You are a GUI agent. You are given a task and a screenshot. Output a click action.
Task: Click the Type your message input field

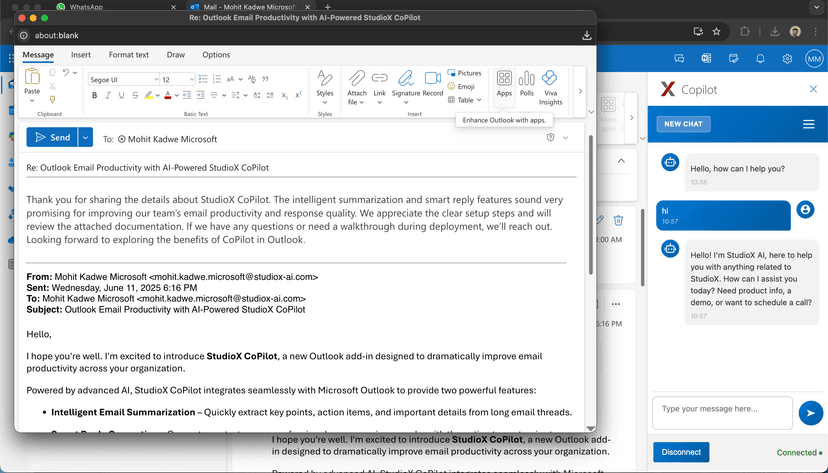(722, 409)
